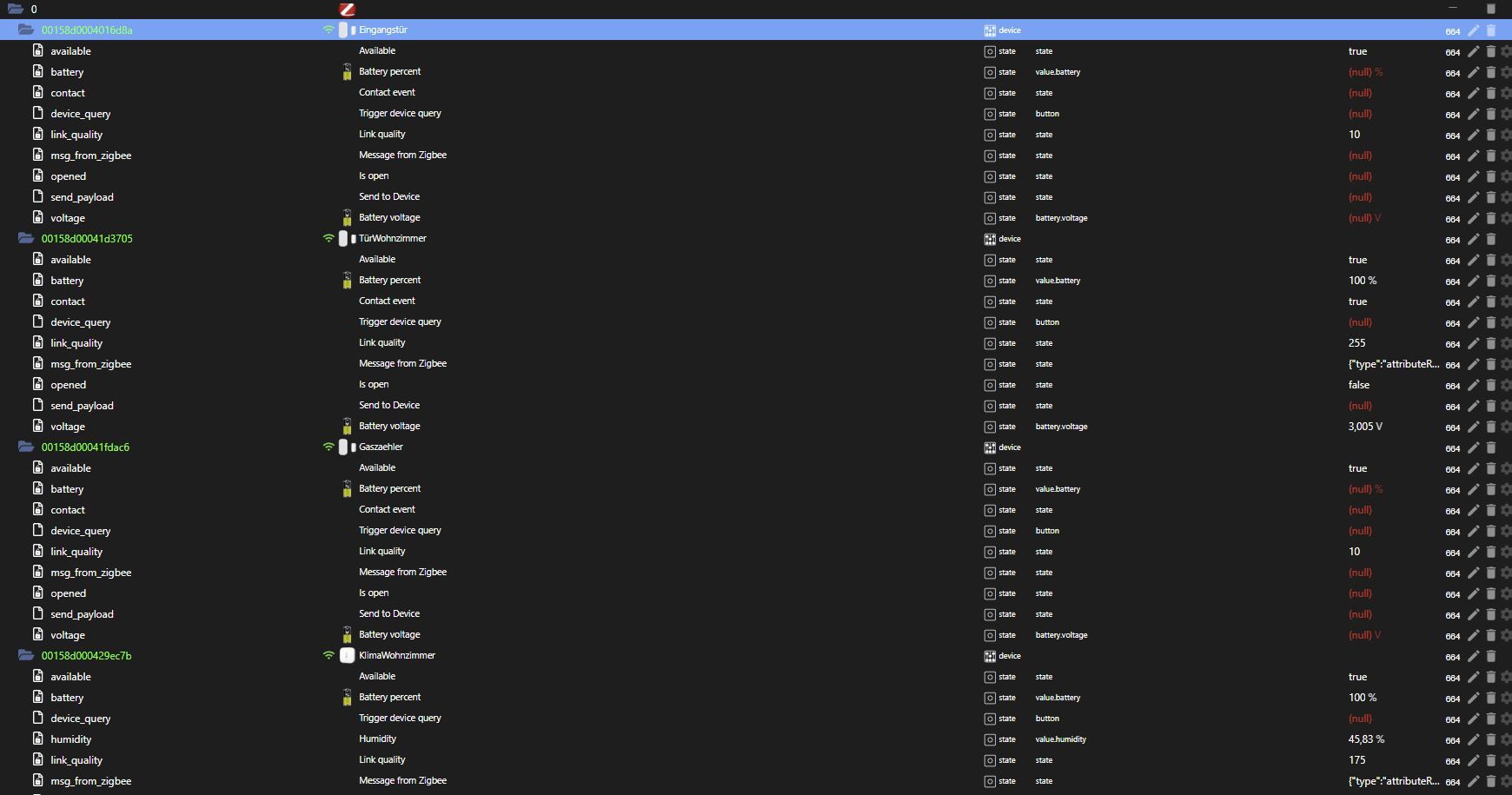The width and height of the screenshot is (1512, 795).
Task: Click the Wi-Fi signal icon beside Gaszaehler
Action: (328, 447)
